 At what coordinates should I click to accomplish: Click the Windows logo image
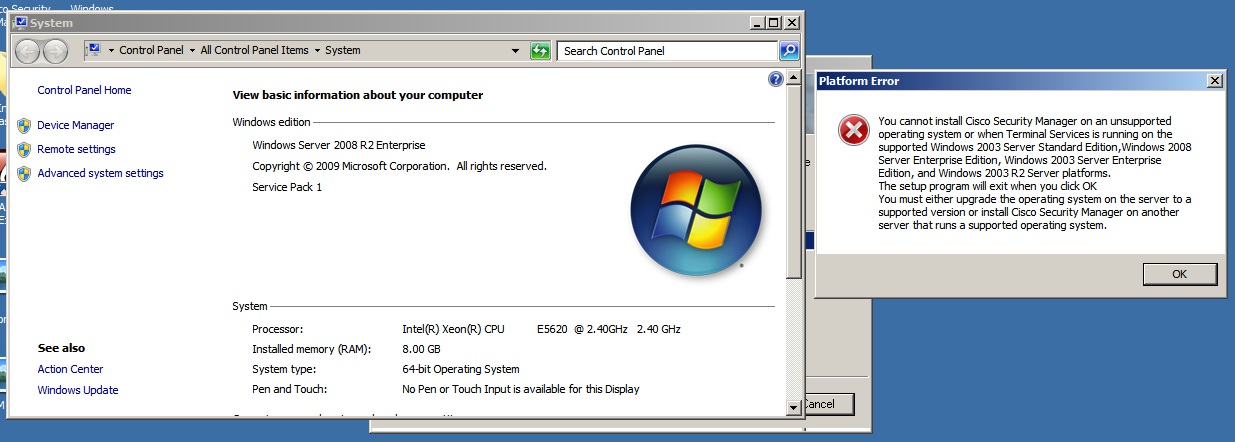[x=696, y=210]
